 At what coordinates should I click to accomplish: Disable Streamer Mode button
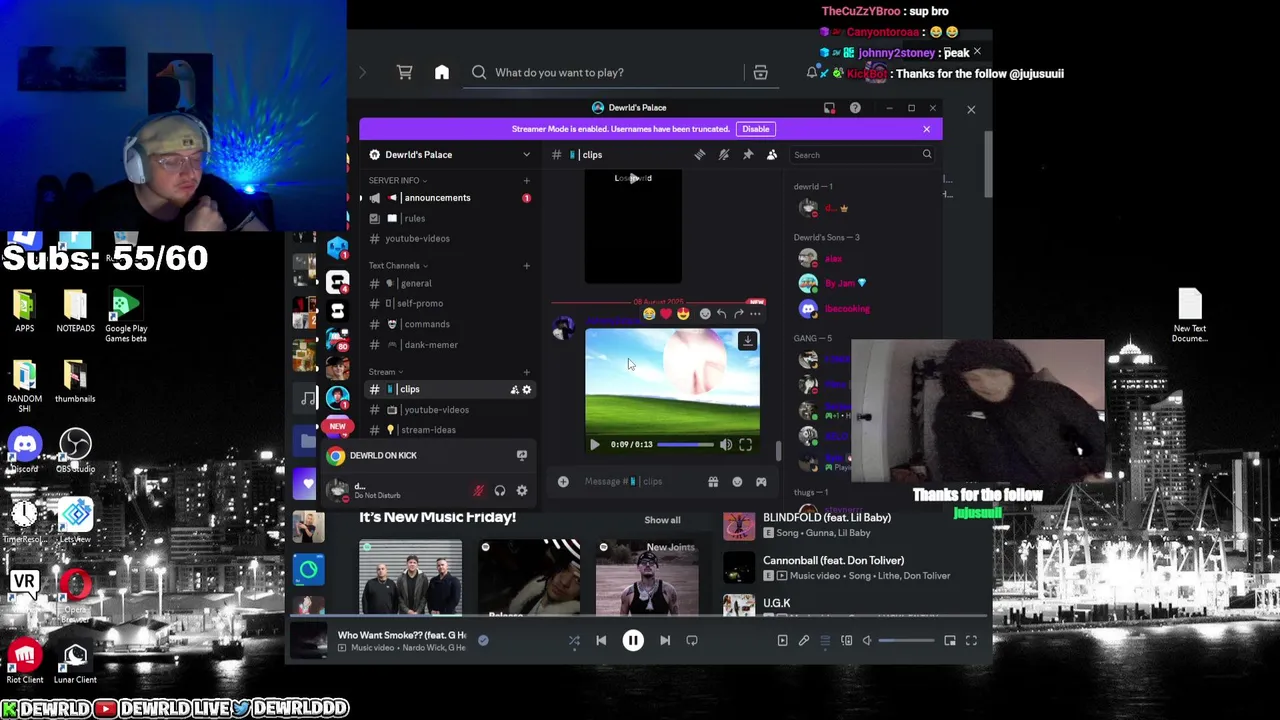756,129
